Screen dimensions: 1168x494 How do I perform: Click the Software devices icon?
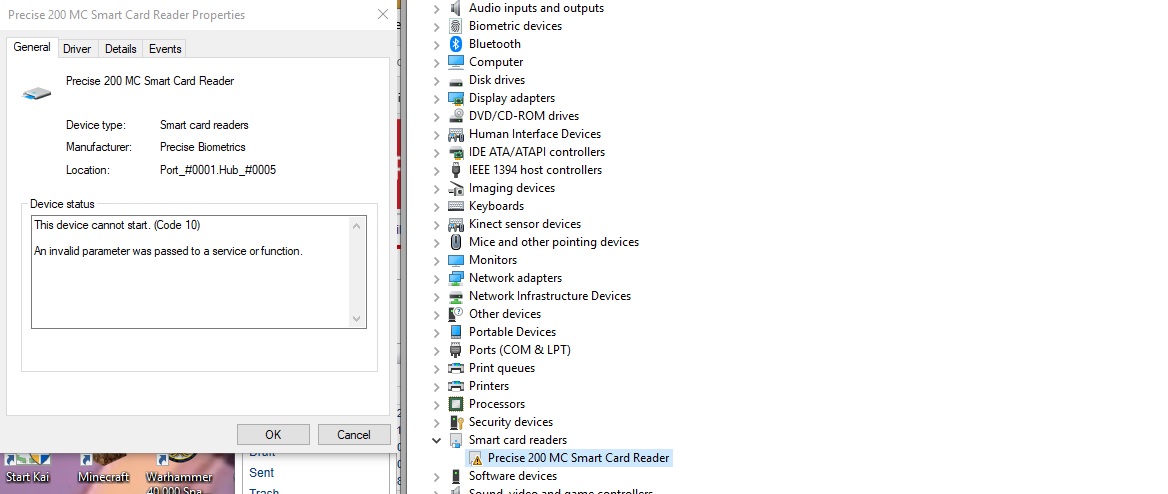coord(456,476)
